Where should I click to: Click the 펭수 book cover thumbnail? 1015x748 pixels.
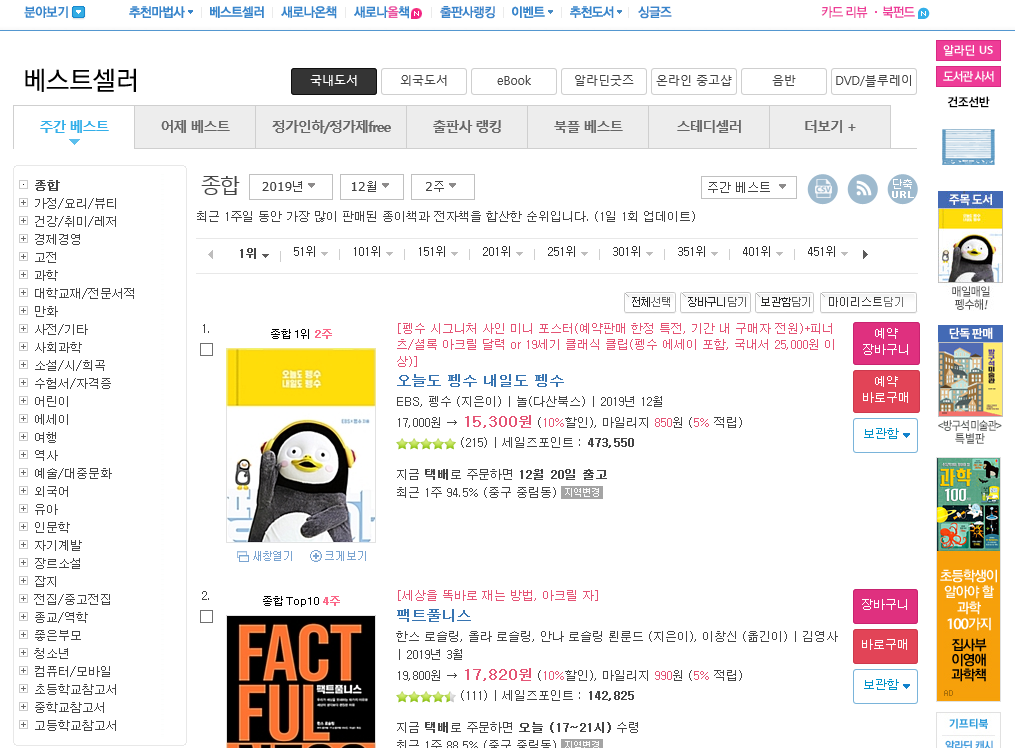(301, 445)
